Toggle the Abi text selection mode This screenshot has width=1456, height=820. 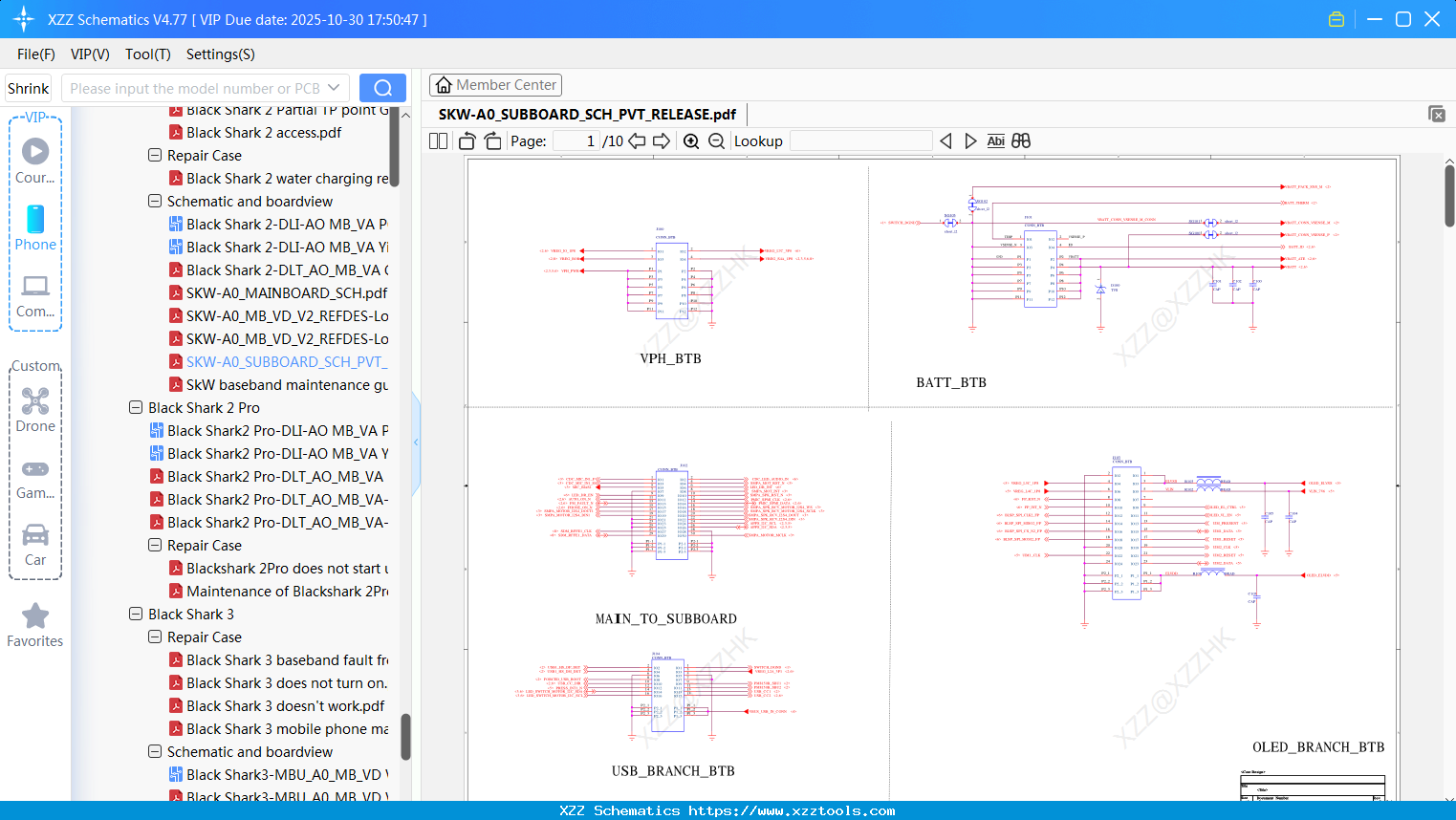tap(996, 140)
